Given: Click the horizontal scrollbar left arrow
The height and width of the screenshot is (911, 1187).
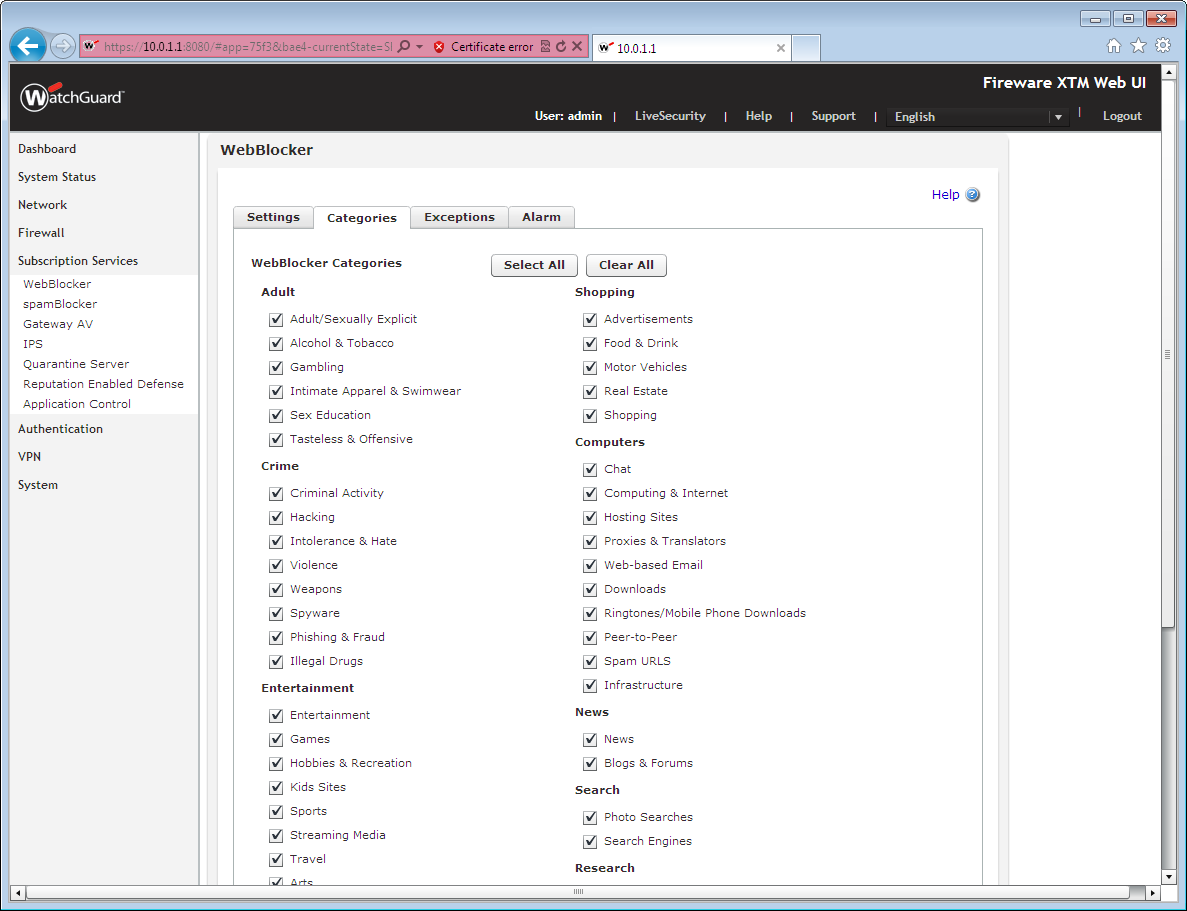Looking at the screenshot, I should click(x=18, y=893).
